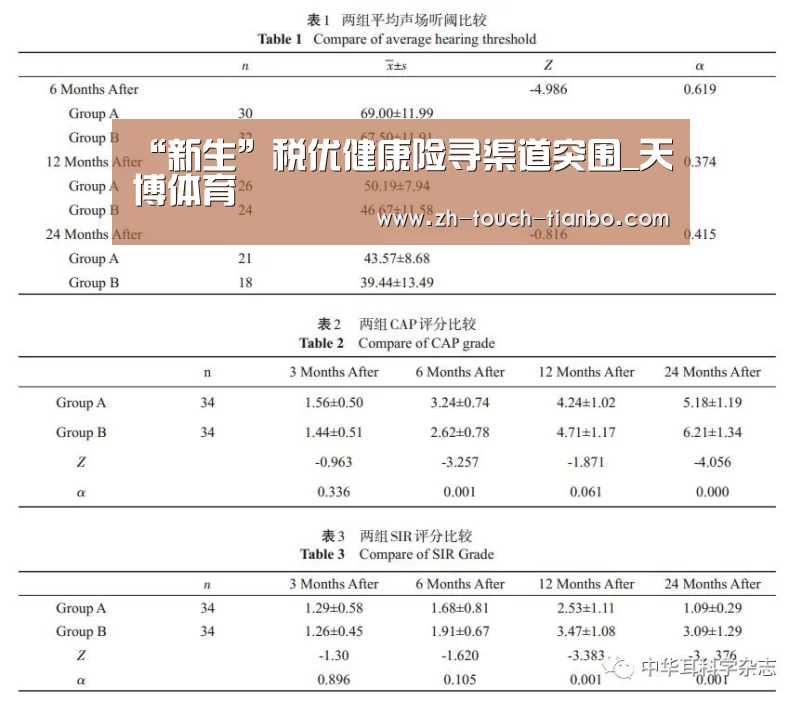Click the cell '3.09±1.29'

(712, 631)
